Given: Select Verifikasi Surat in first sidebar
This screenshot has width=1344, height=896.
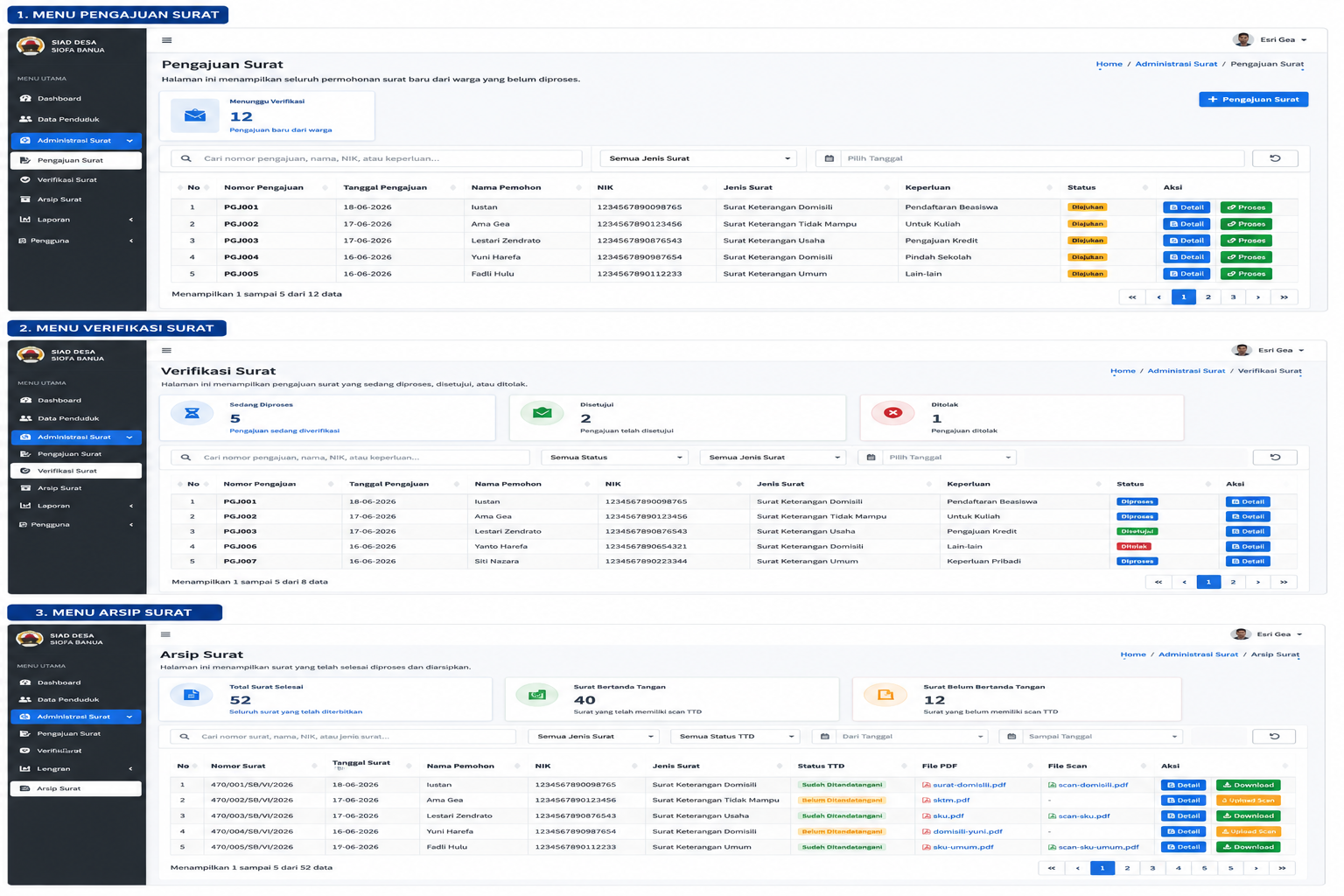Looking at the screenshot, I should click(67, 179).
